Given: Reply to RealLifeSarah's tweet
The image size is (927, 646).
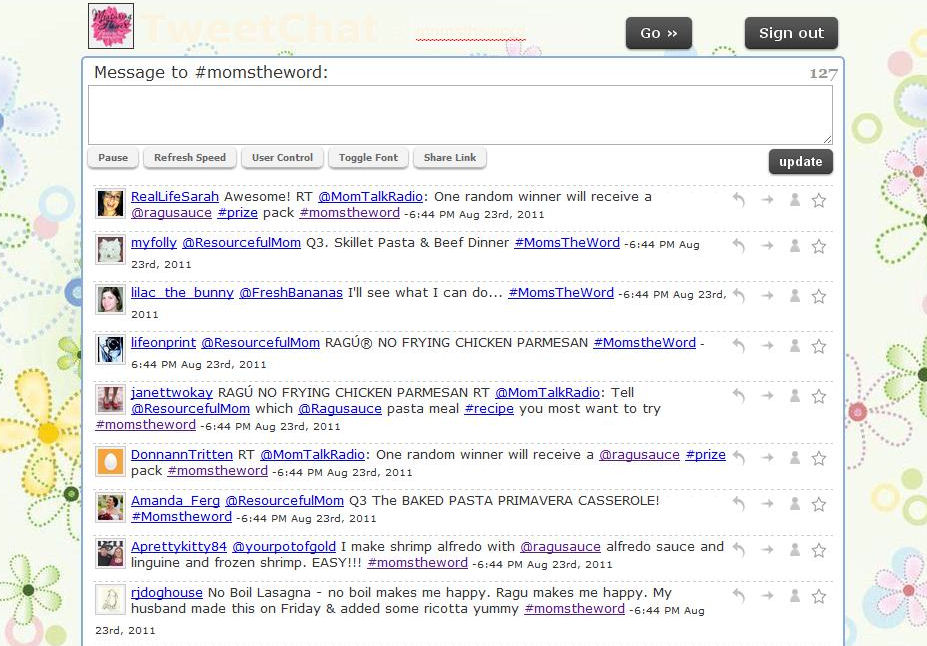Looking at the screenshot, I should (x=738, y=200).
